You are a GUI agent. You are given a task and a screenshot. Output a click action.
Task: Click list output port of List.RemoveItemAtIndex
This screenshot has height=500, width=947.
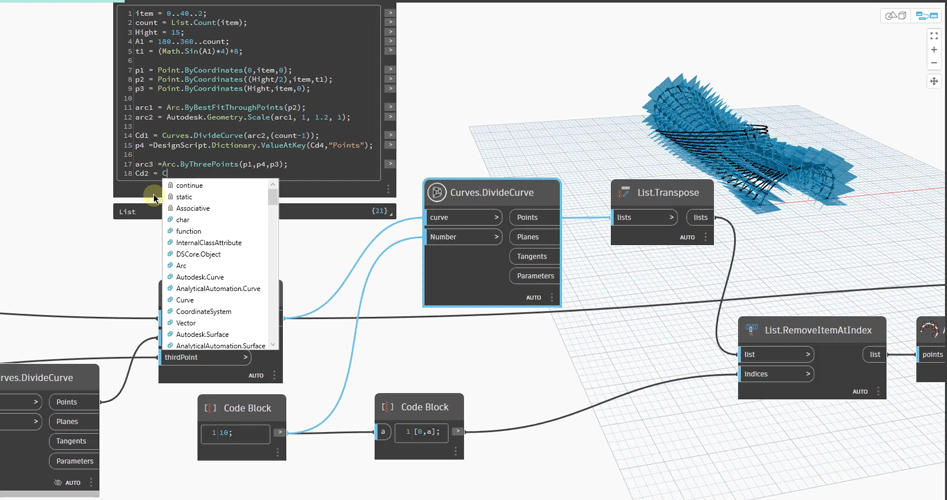[875, 354]
